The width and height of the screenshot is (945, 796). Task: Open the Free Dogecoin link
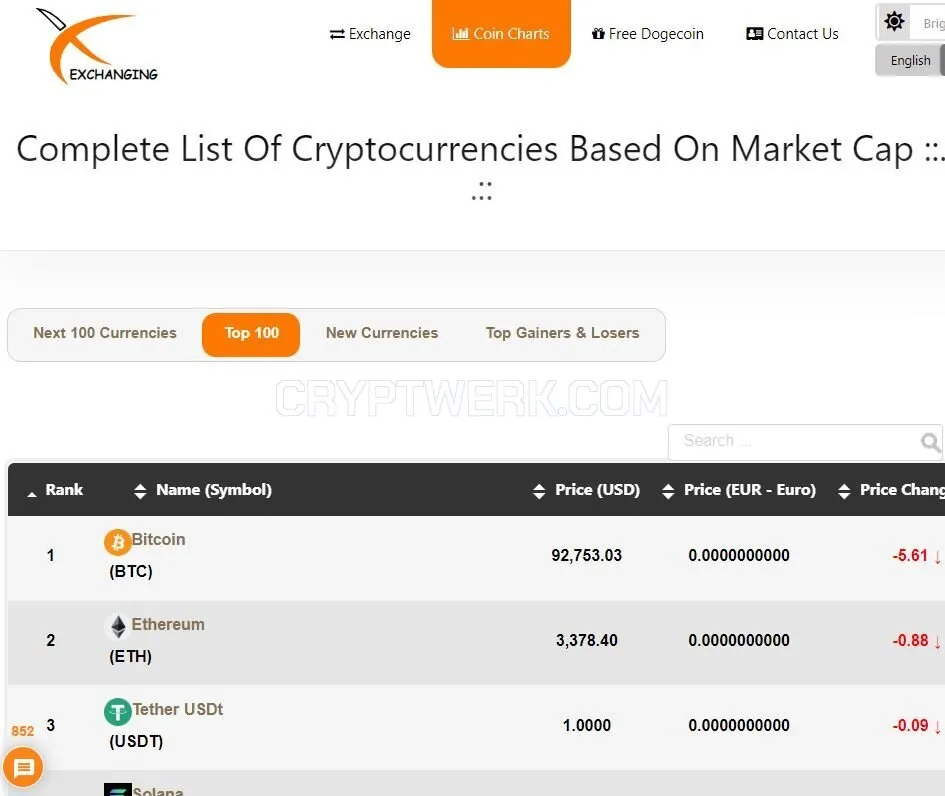coord(648,34)
